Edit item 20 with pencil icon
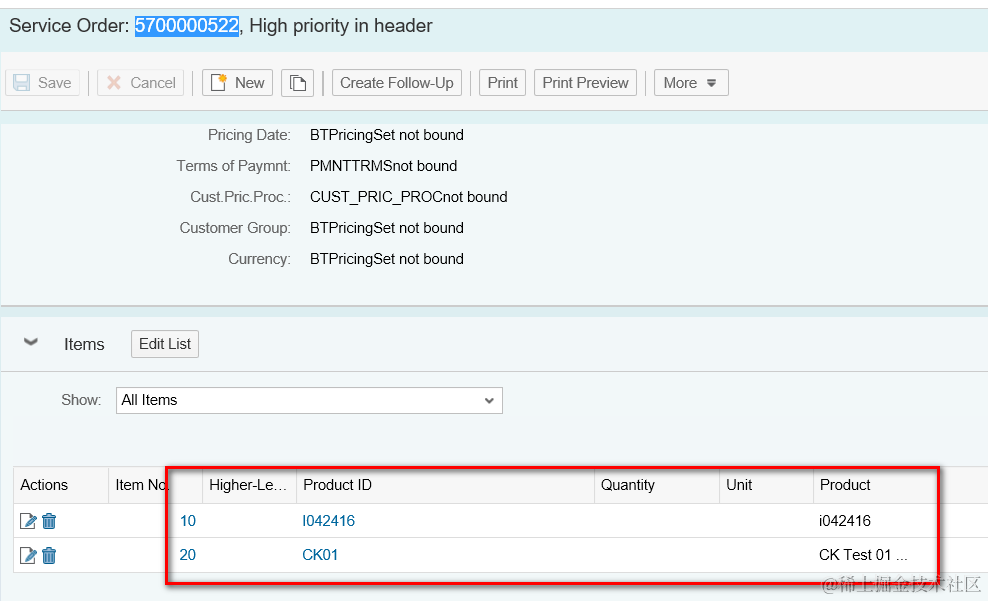Image resolution: width=988 pixels, height=601 pixels. (28, 555)
